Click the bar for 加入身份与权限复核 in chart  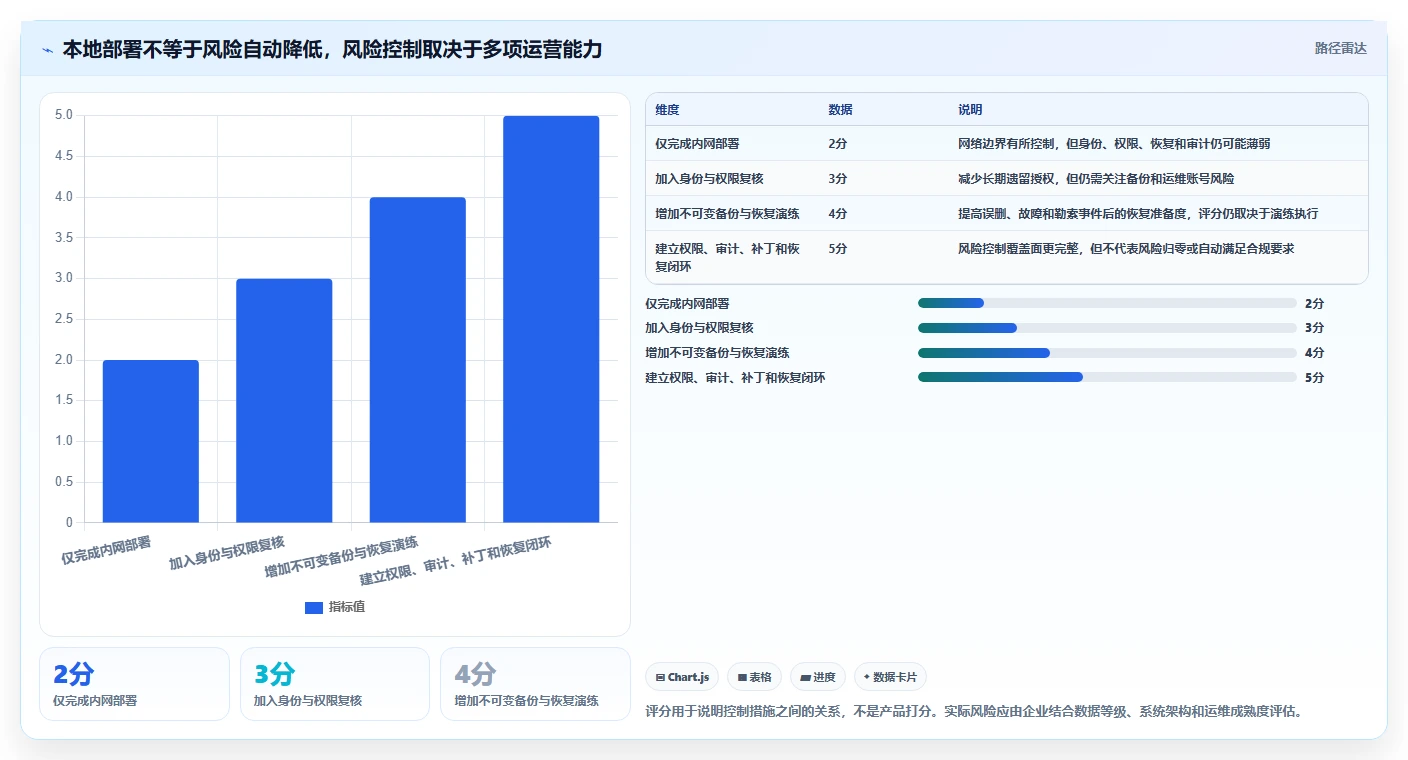(284, 400)
